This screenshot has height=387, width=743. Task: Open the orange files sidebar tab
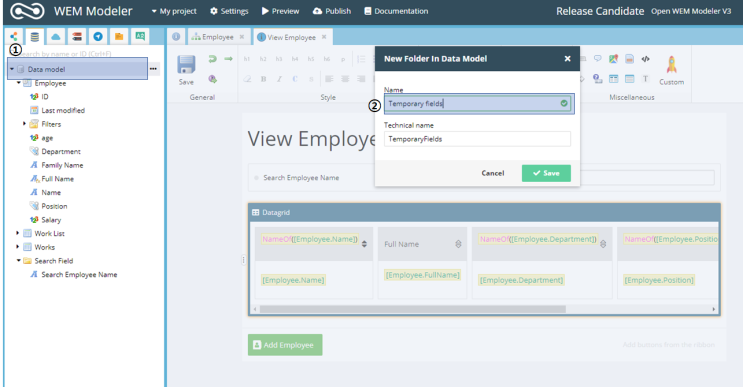coord(119,36)
